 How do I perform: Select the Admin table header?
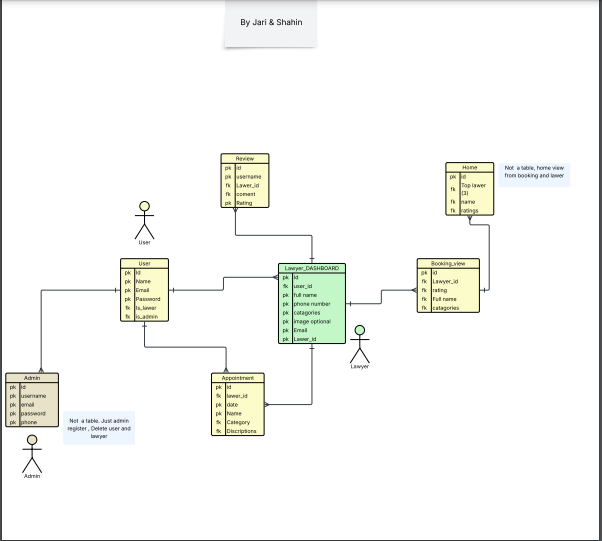[32, 378]
